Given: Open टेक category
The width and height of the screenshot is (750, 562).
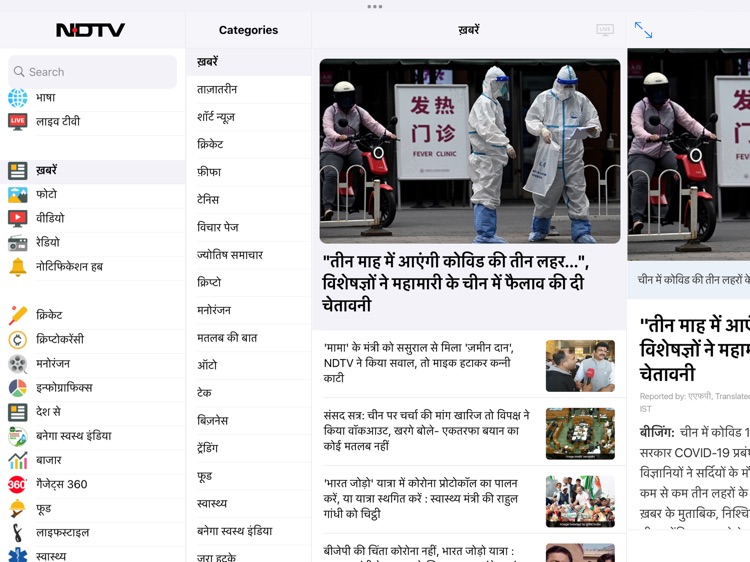Looking at the screenshot, I should point(249,393).
